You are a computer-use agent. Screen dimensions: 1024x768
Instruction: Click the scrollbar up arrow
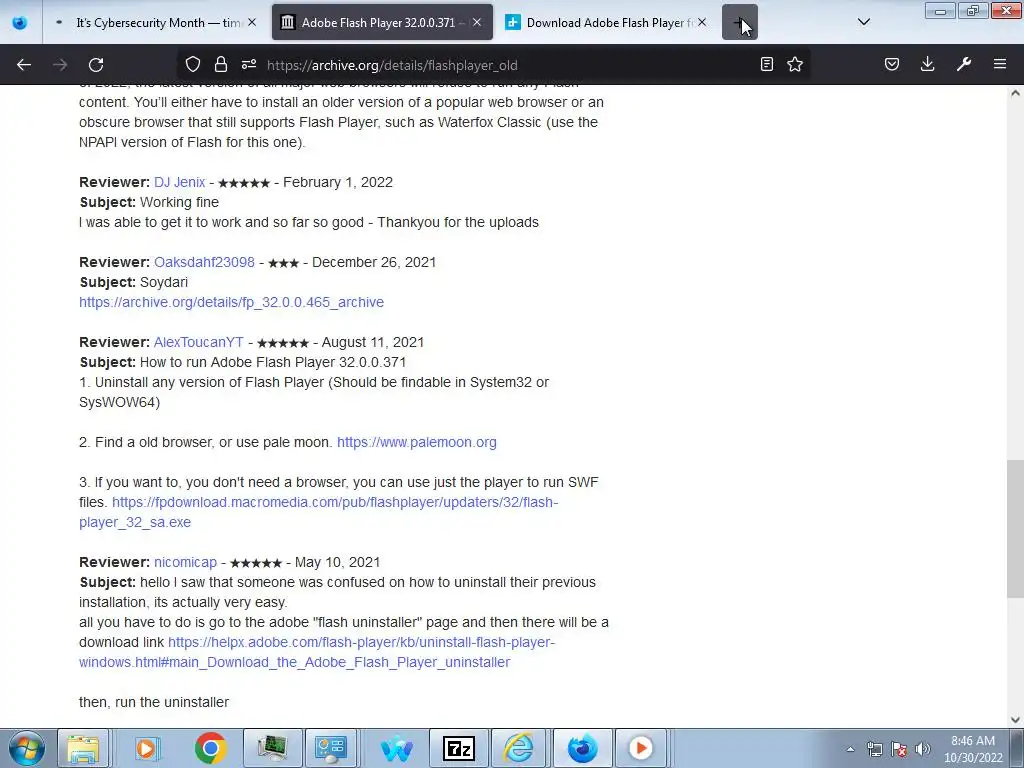1015,93
